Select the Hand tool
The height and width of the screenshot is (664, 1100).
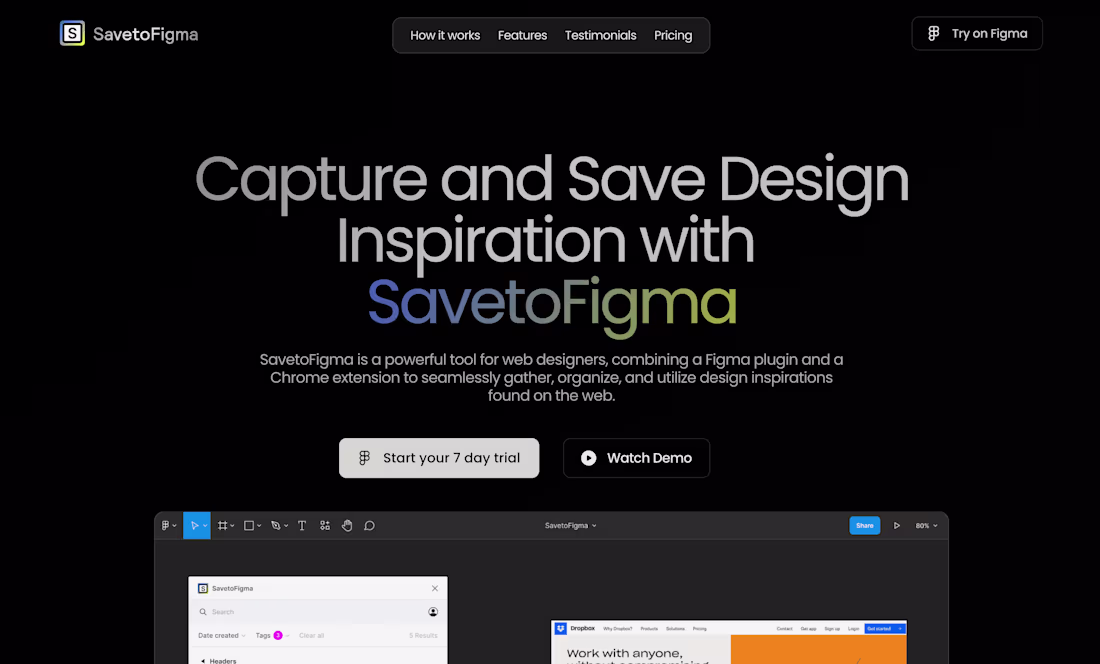[347, 525]
